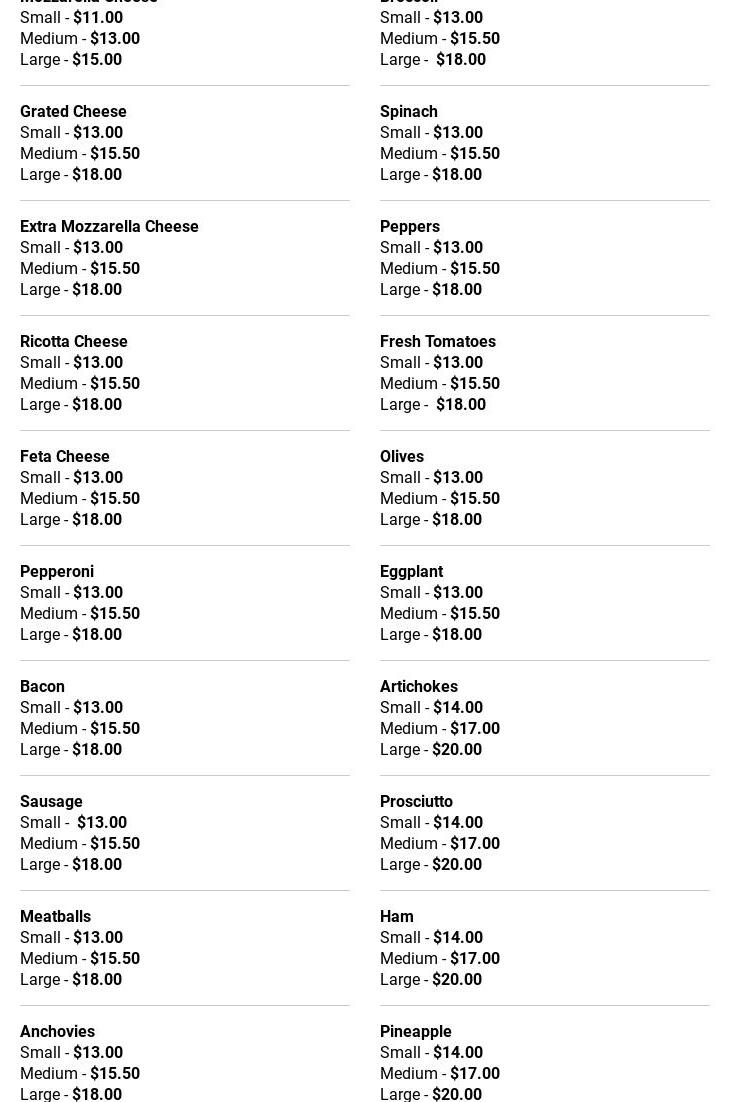This screenshot has width=750, height=1102.
Task: Select the Olives topping name
Action: pos(401,456)
